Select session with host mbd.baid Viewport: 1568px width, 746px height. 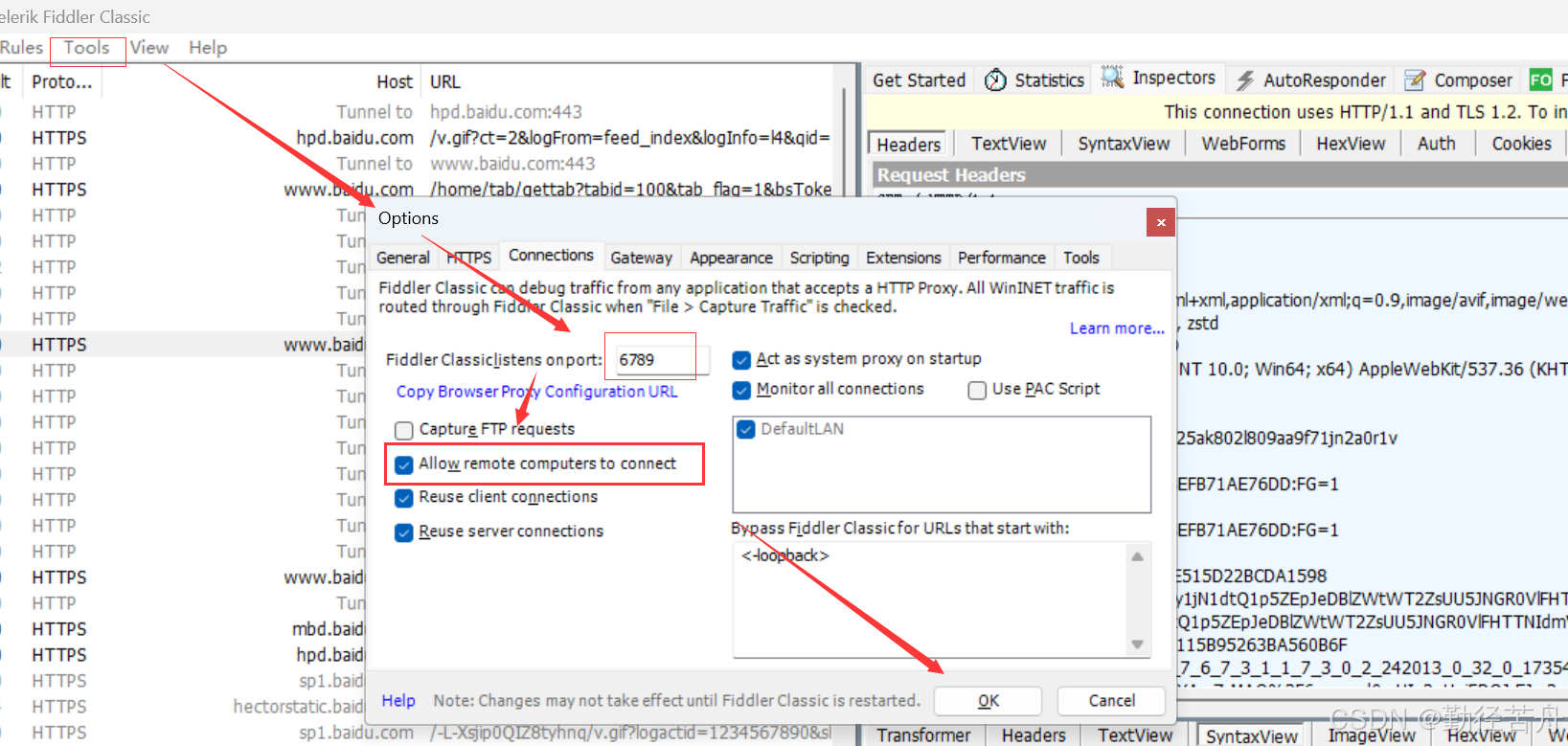[x=182, y=629]
